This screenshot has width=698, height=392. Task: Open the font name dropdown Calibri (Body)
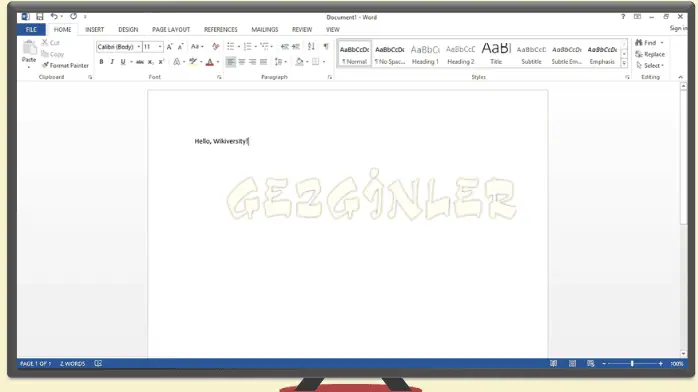click(138, 47)
